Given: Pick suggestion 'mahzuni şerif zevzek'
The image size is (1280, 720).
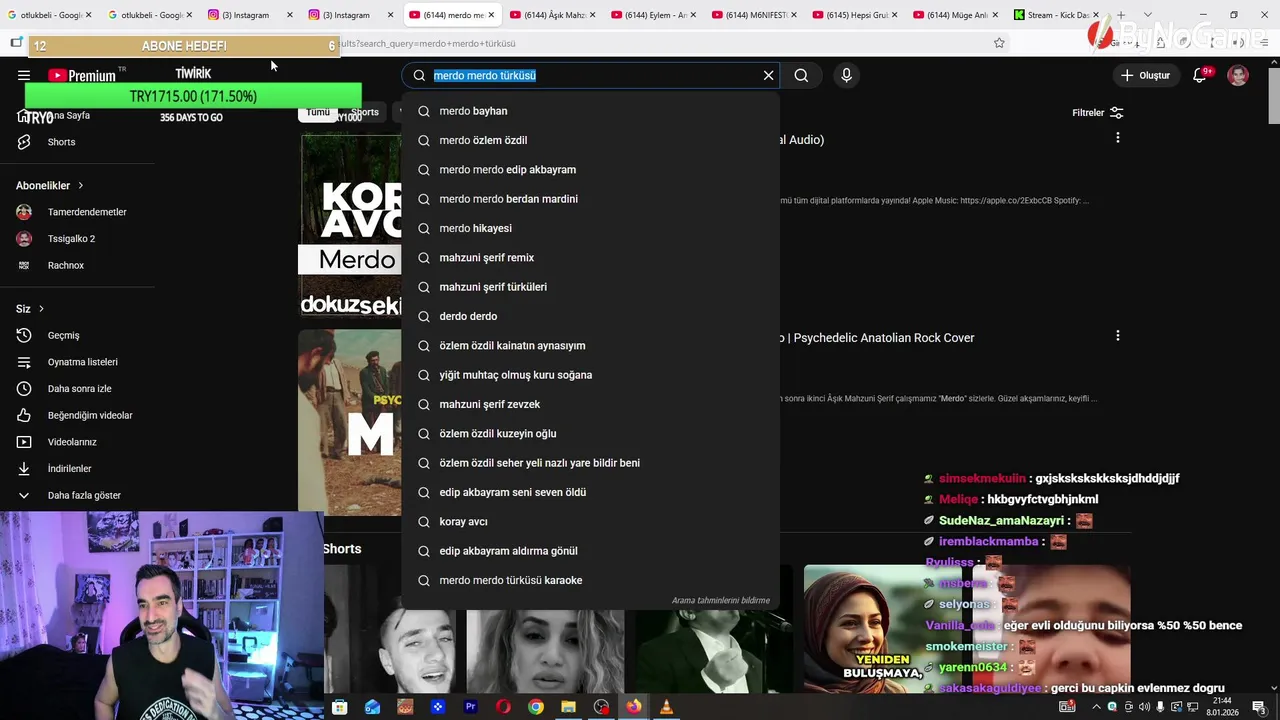Looking at the screenshot, I should (590, 404).
